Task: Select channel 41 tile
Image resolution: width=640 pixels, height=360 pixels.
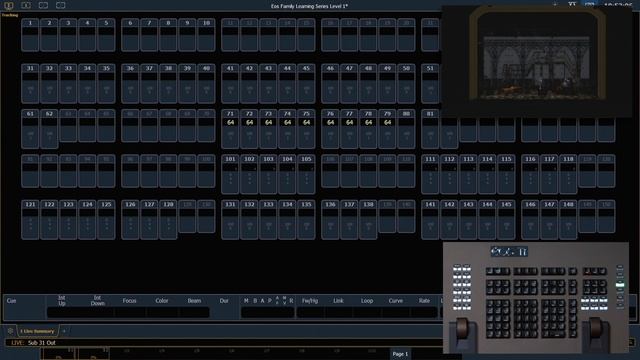Action: pos(230,83)
